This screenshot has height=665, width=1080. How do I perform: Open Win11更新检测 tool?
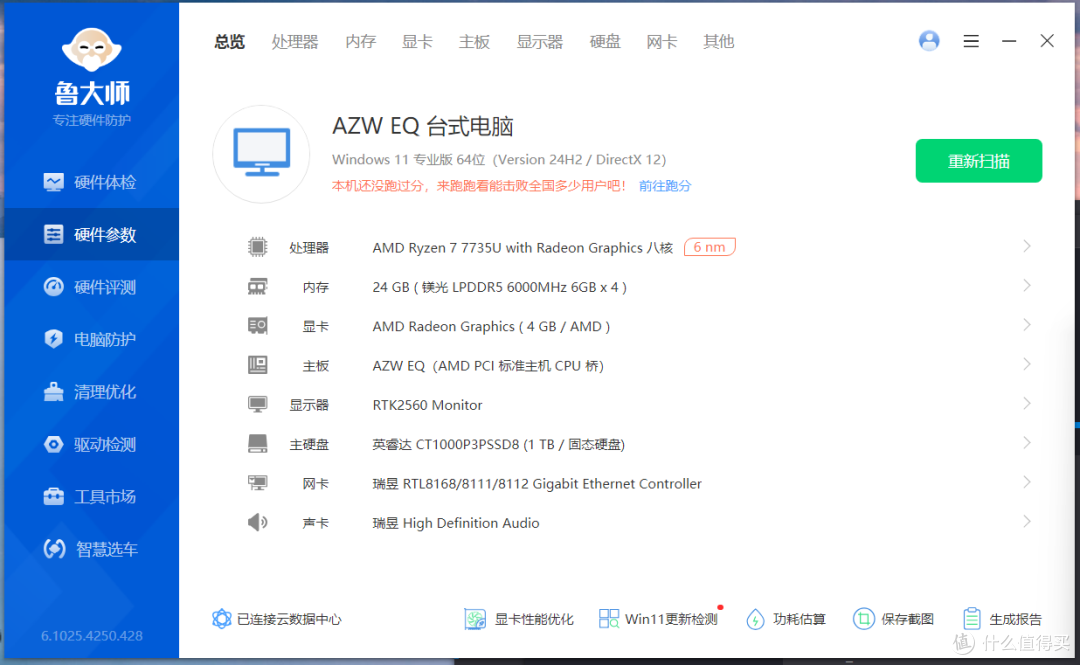pos(658,619)
